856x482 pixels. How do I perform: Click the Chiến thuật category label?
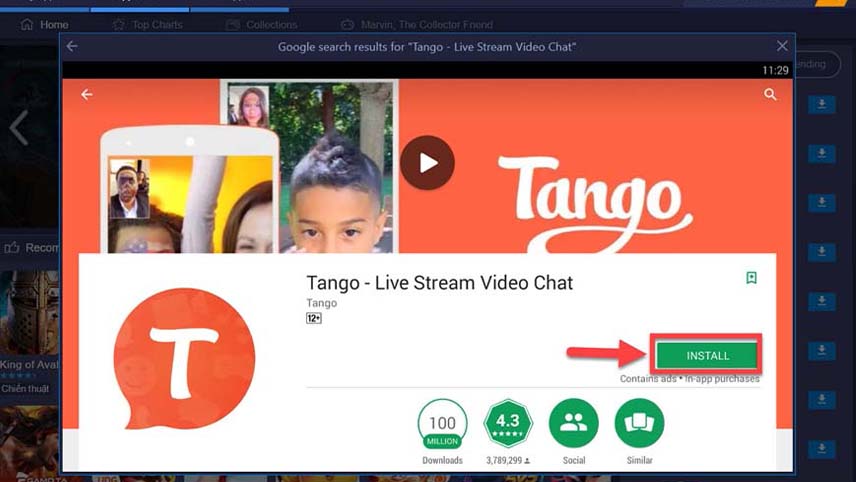click(25, 389)
